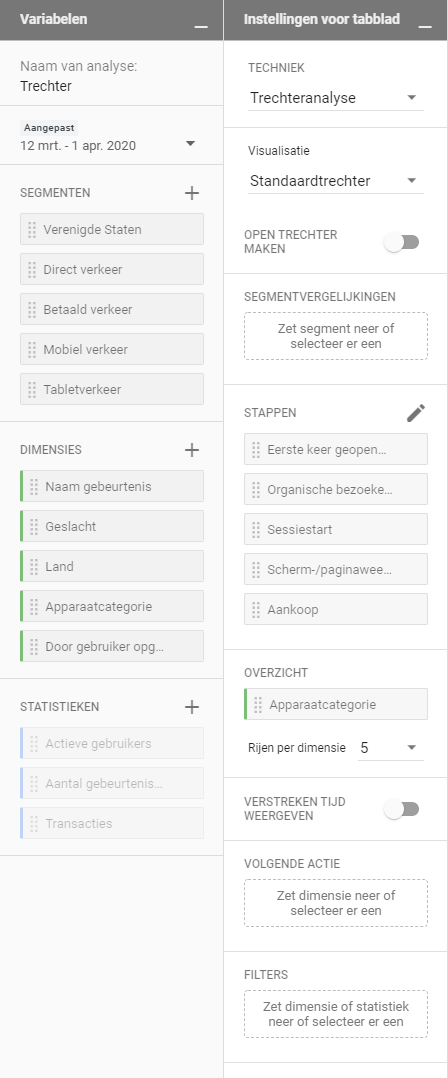Image resolution: width=448 pixels, height=1078 pixels.
Task: Open Visualisatie dropdown showing Standaardtrechter
Action: tap(336, 182)
